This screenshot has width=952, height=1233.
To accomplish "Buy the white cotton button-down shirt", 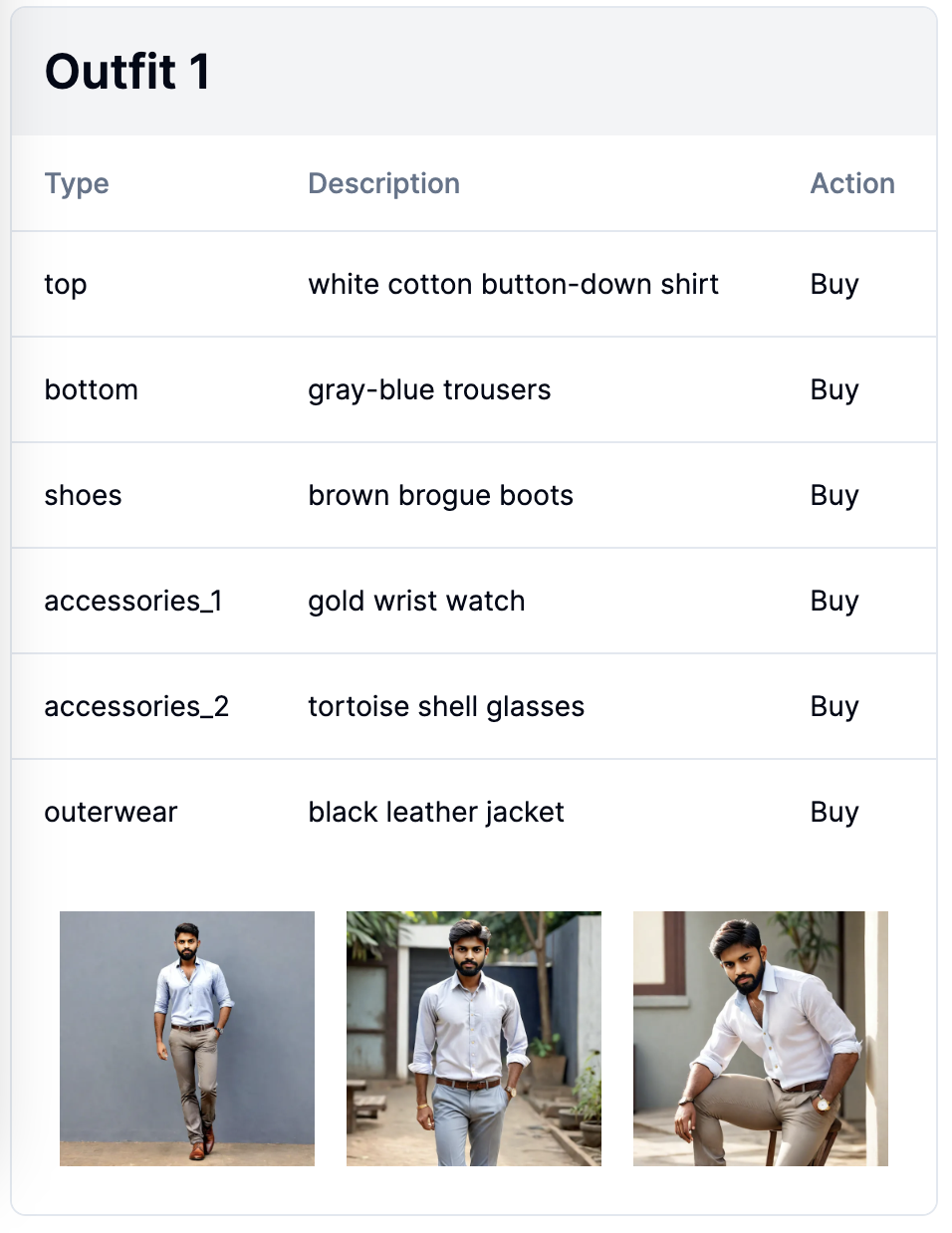I will (833, 285).
